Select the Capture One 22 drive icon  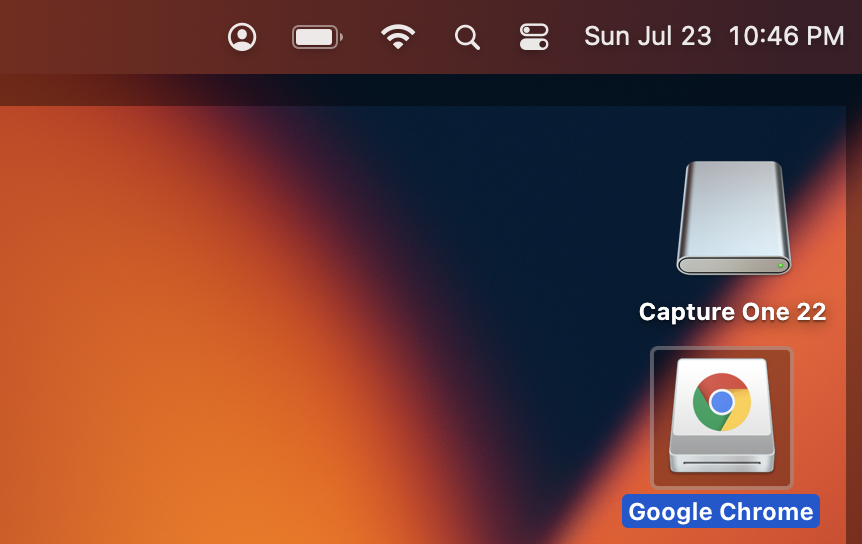[733, 218]
